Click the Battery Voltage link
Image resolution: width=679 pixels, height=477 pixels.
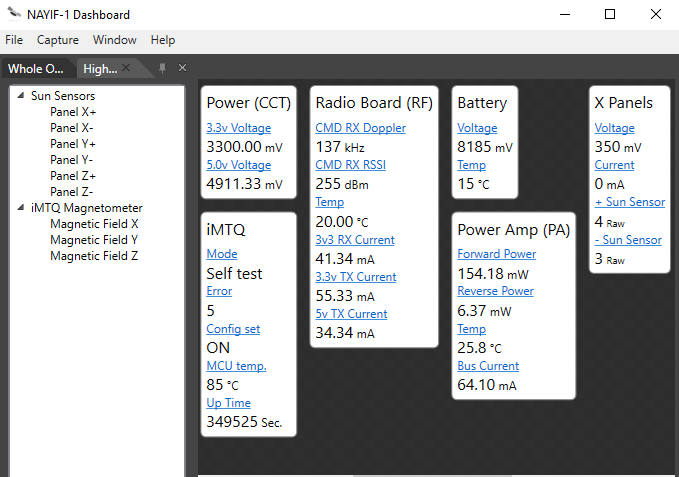click(x=477, y=128)
